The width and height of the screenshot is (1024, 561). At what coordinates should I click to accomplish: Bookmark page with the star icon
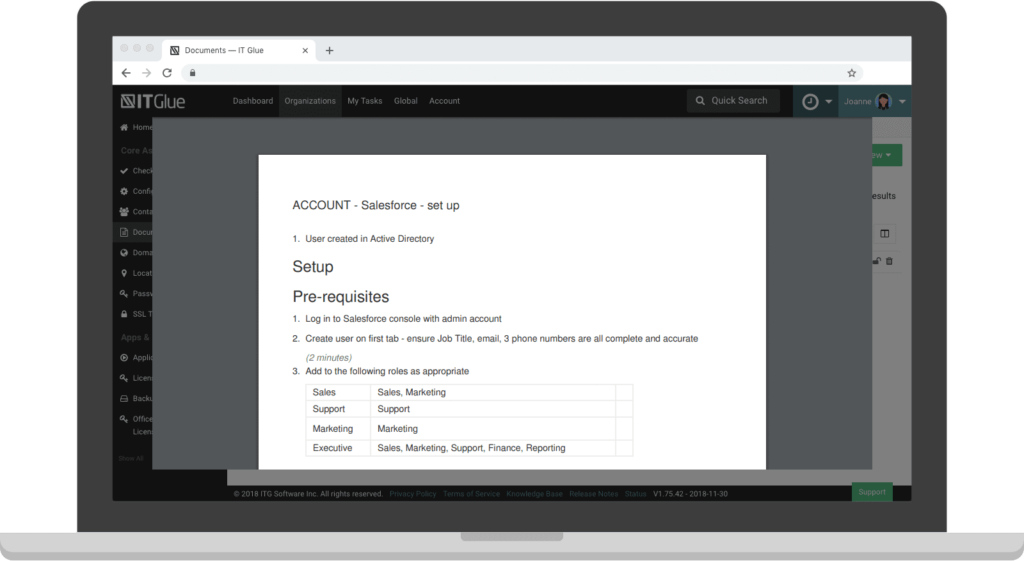[x=851, y=73]
